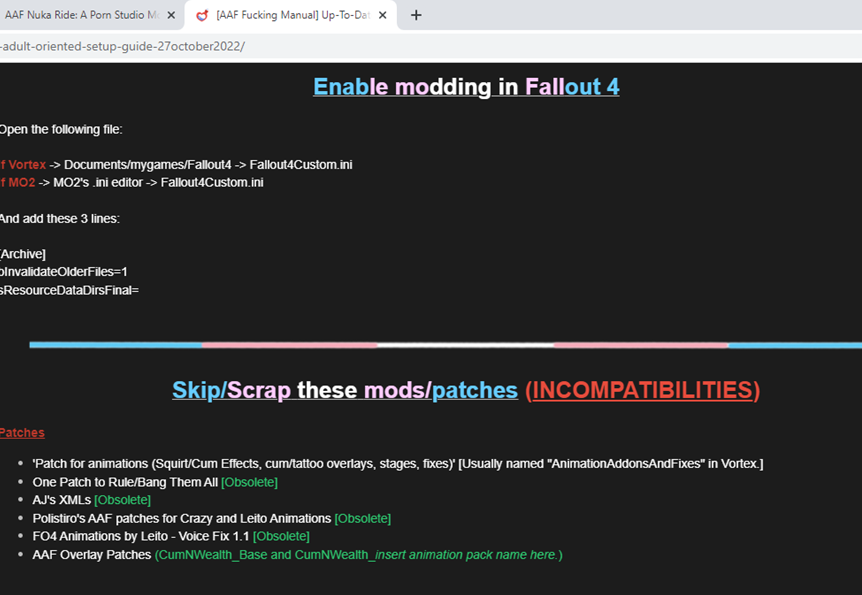This screenshot has height=595, width=862.
Task: Click '[Obsolete]' next to One Patch to Rule/Bang Them All
Action: 249,481
